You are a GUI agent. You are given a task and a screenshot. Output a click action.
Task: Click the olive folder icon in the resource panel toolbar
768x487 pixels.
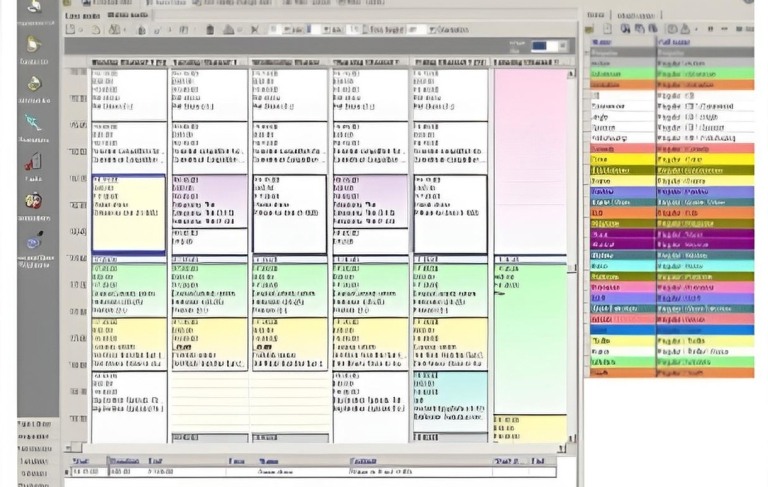click(590, 29)
